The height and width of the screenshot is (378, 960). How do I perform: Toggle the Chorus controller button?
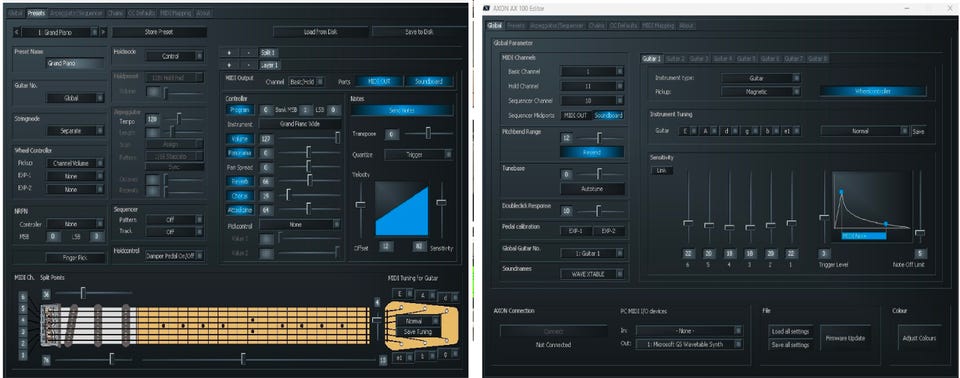tap(240, 195)
